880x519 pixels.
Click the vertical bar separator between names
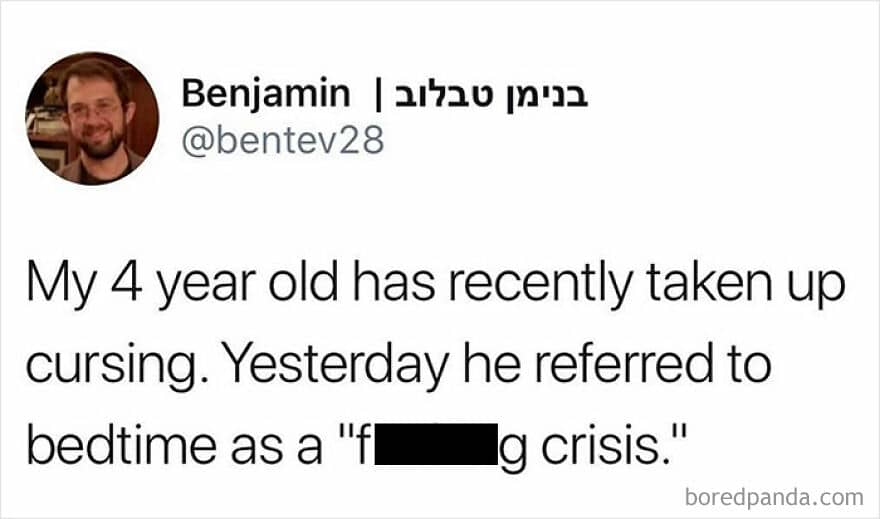[378, 96]
